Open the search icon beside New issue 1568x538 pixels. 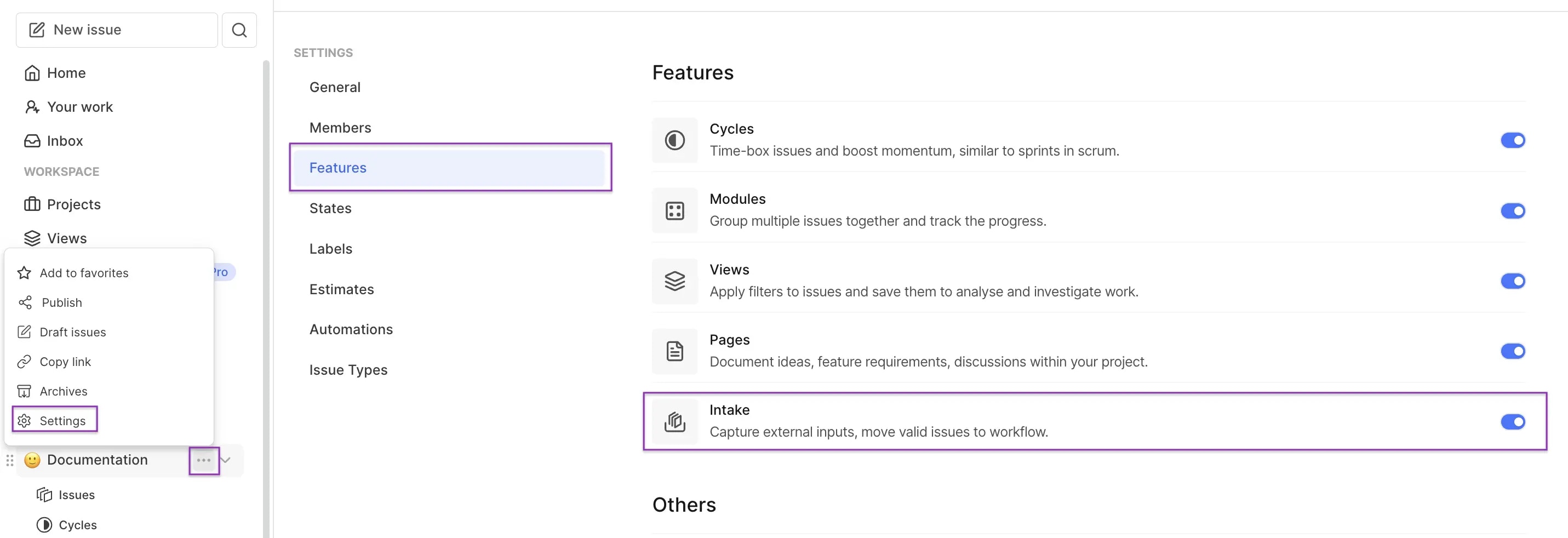(x=239, y=30)
